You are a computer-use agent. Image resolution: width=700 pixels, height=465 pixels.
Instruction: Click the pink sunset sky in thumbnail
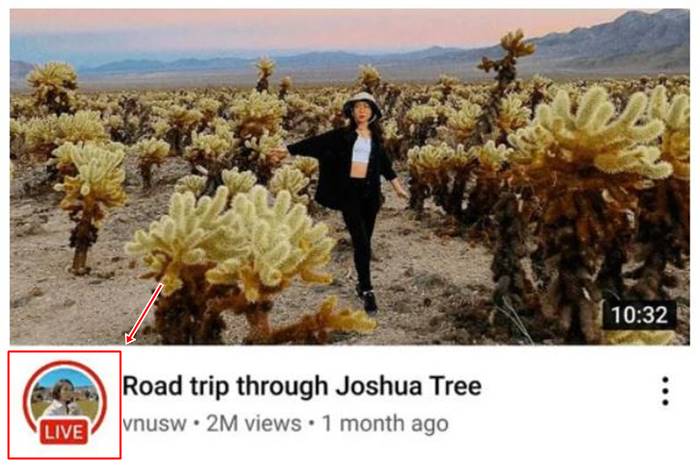point(312,29)
